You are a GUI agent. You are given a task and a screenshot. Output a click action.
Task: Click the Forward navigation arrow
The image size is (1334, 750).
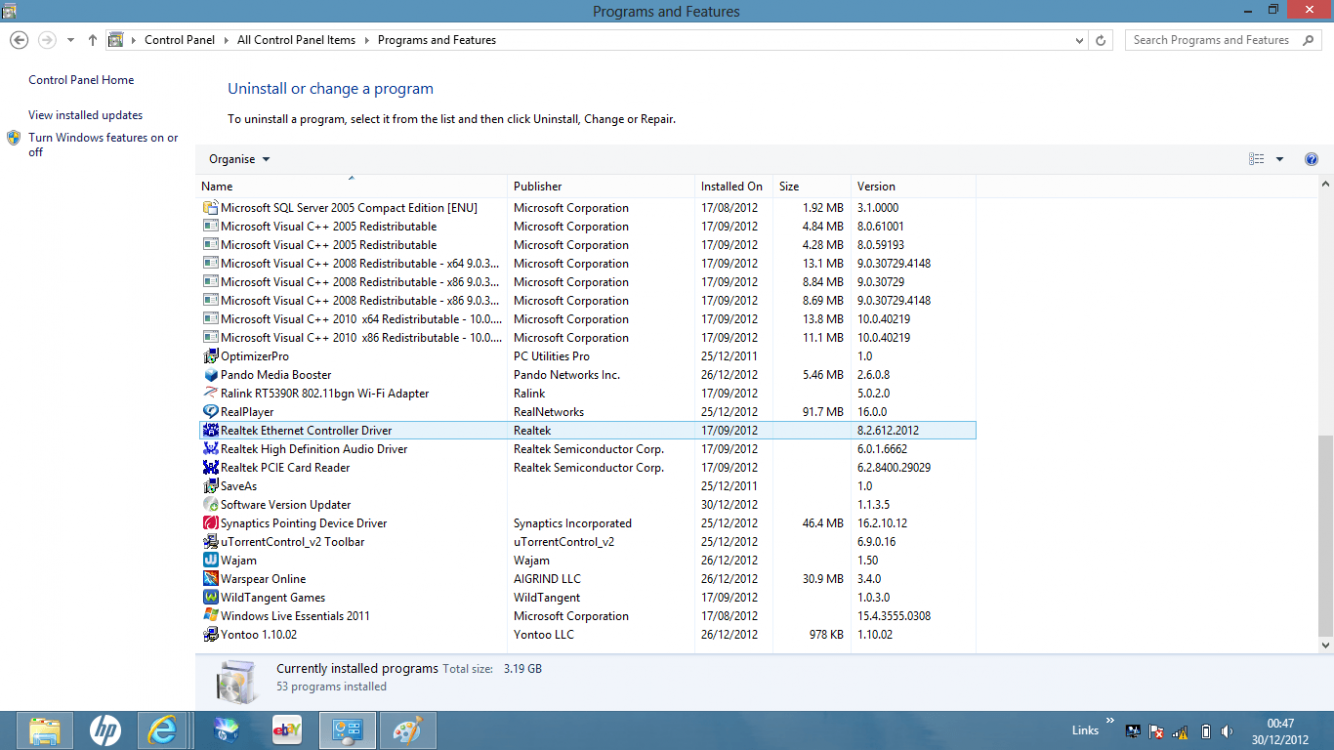pyautogui.click(x=47, y=40)
